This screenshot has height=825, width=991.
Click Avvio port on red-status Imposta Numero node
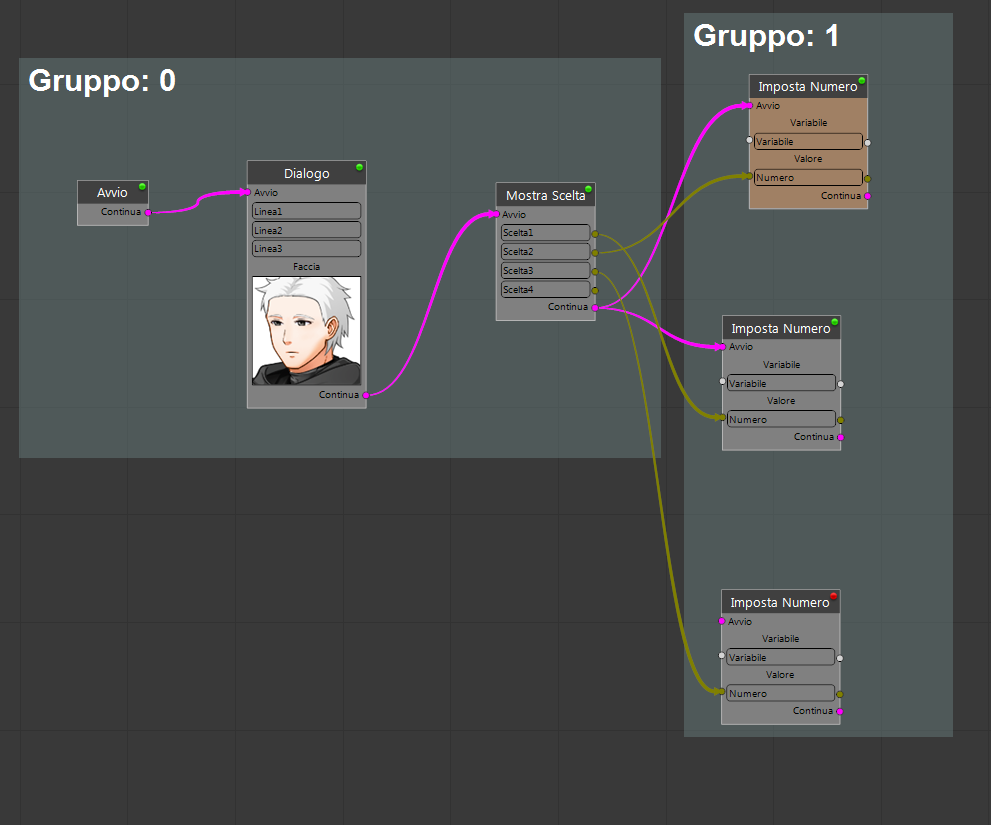pyautogui.click(x=722, y=621)
